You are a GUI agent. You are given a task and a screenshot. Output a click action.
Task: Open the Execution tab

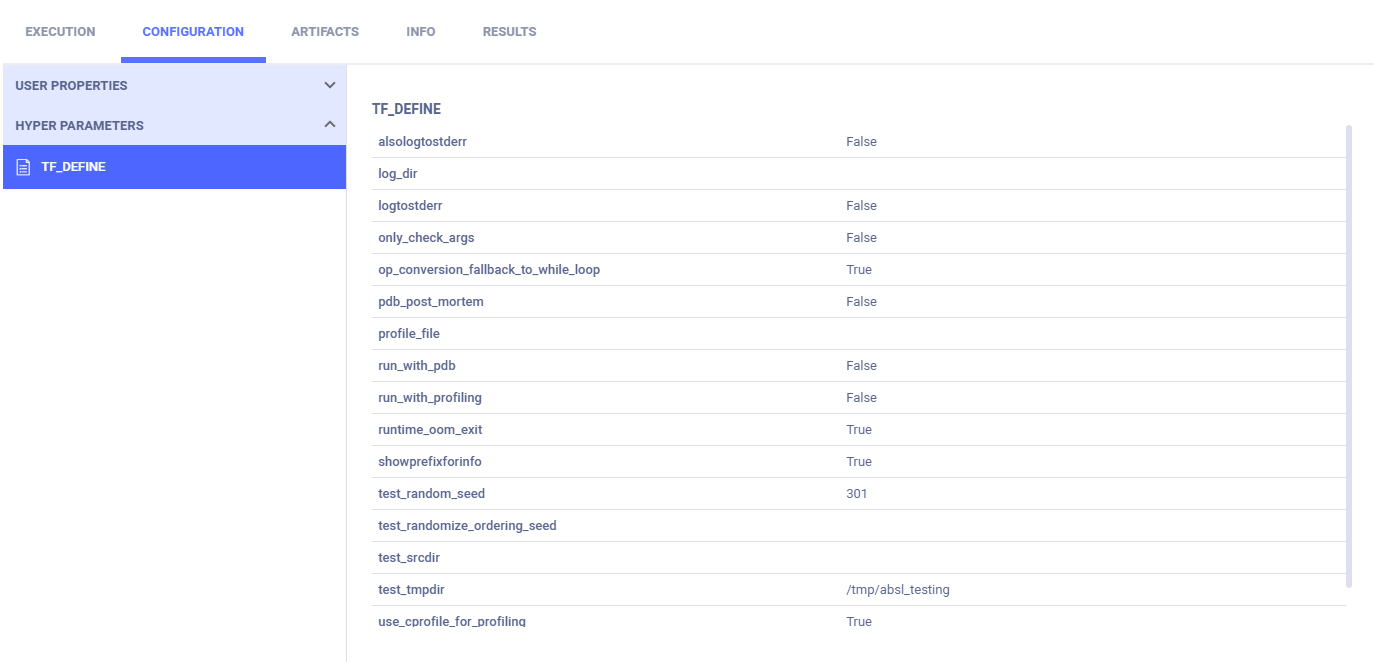pyautogui.click(x=60, y=32)
